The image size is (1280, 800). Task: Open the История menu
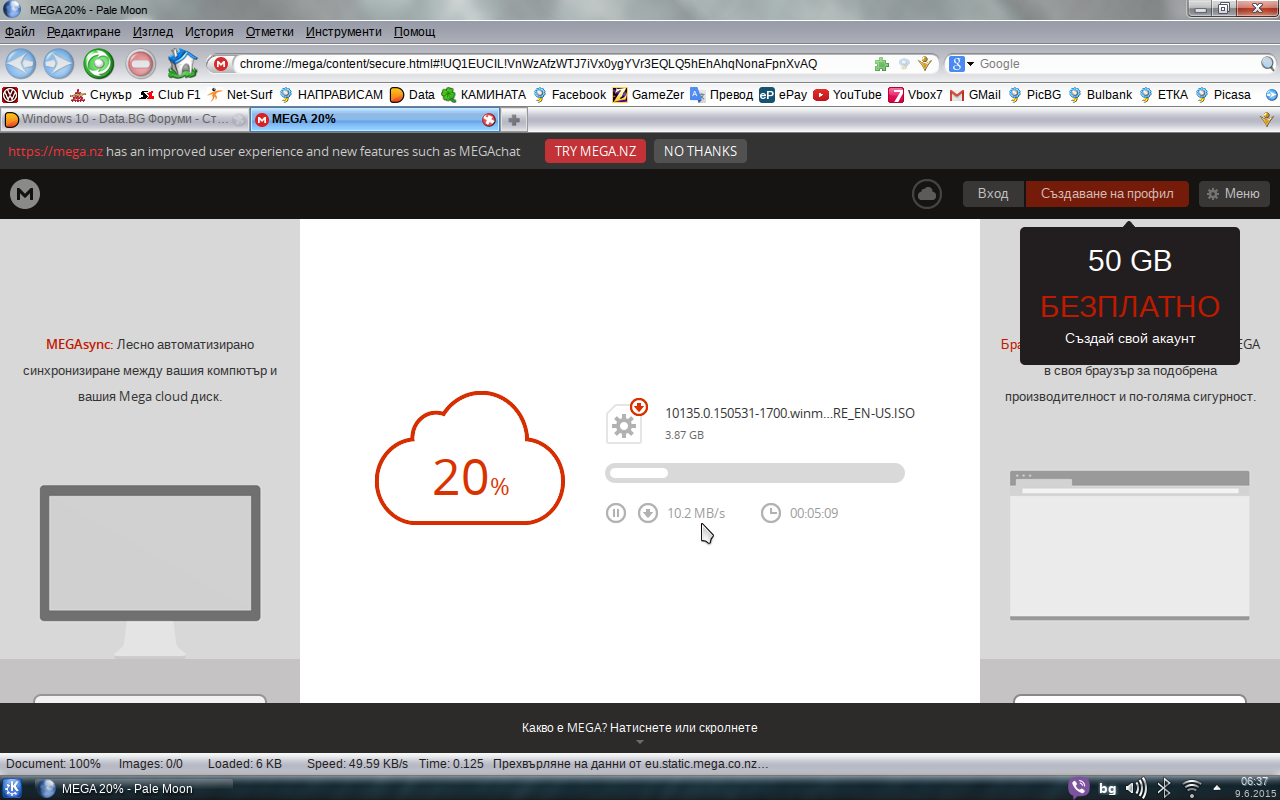209,32
